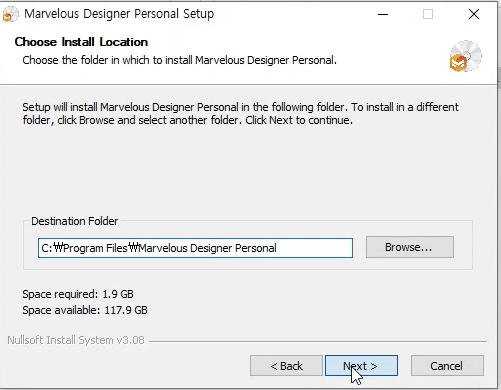Select the 'Space required: 1.9 GB' text
Viewport: 501px width, 390px height.
point(78,294)
